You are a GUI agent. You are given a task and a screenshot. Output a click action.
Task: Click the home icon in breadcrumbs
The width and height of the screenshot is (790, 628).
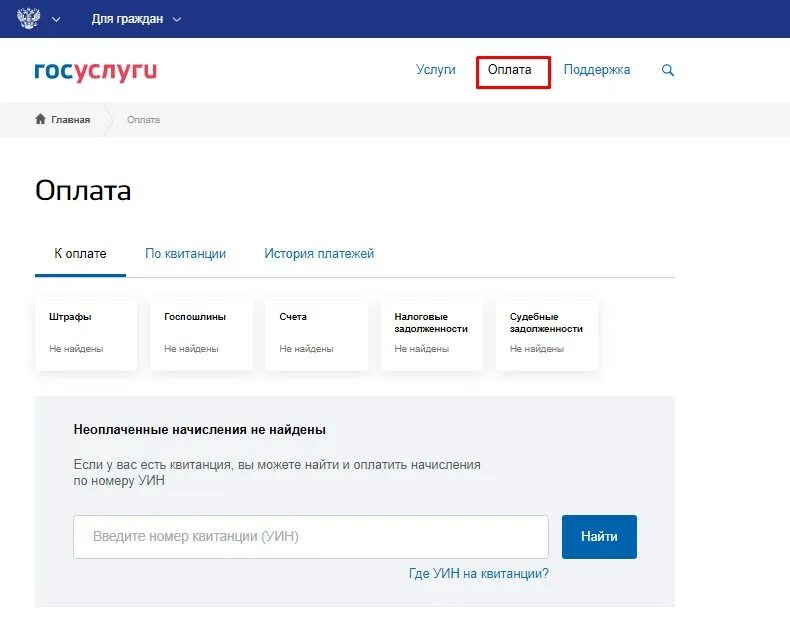point(40,119)
